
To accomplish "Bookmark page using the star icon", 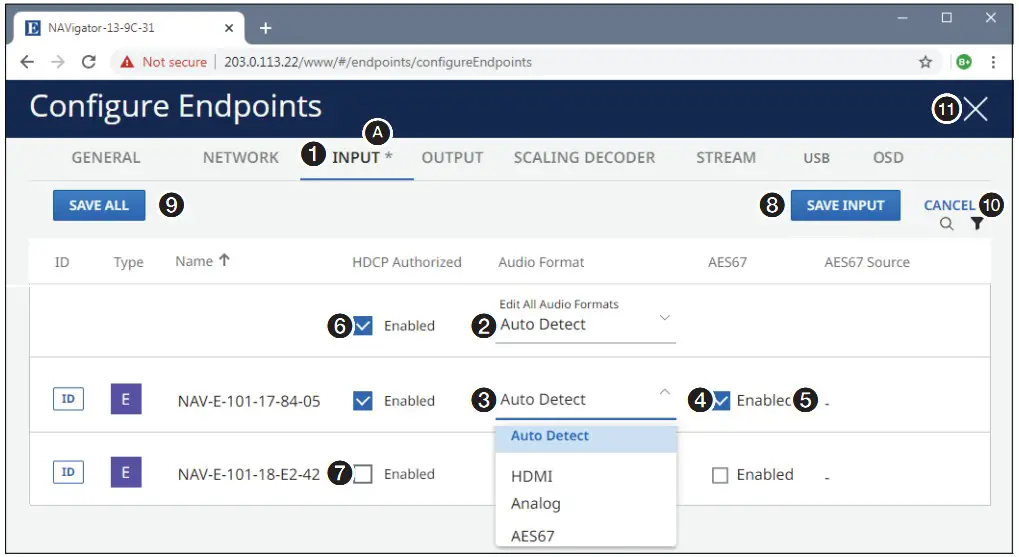I will (x=925, y=62).
